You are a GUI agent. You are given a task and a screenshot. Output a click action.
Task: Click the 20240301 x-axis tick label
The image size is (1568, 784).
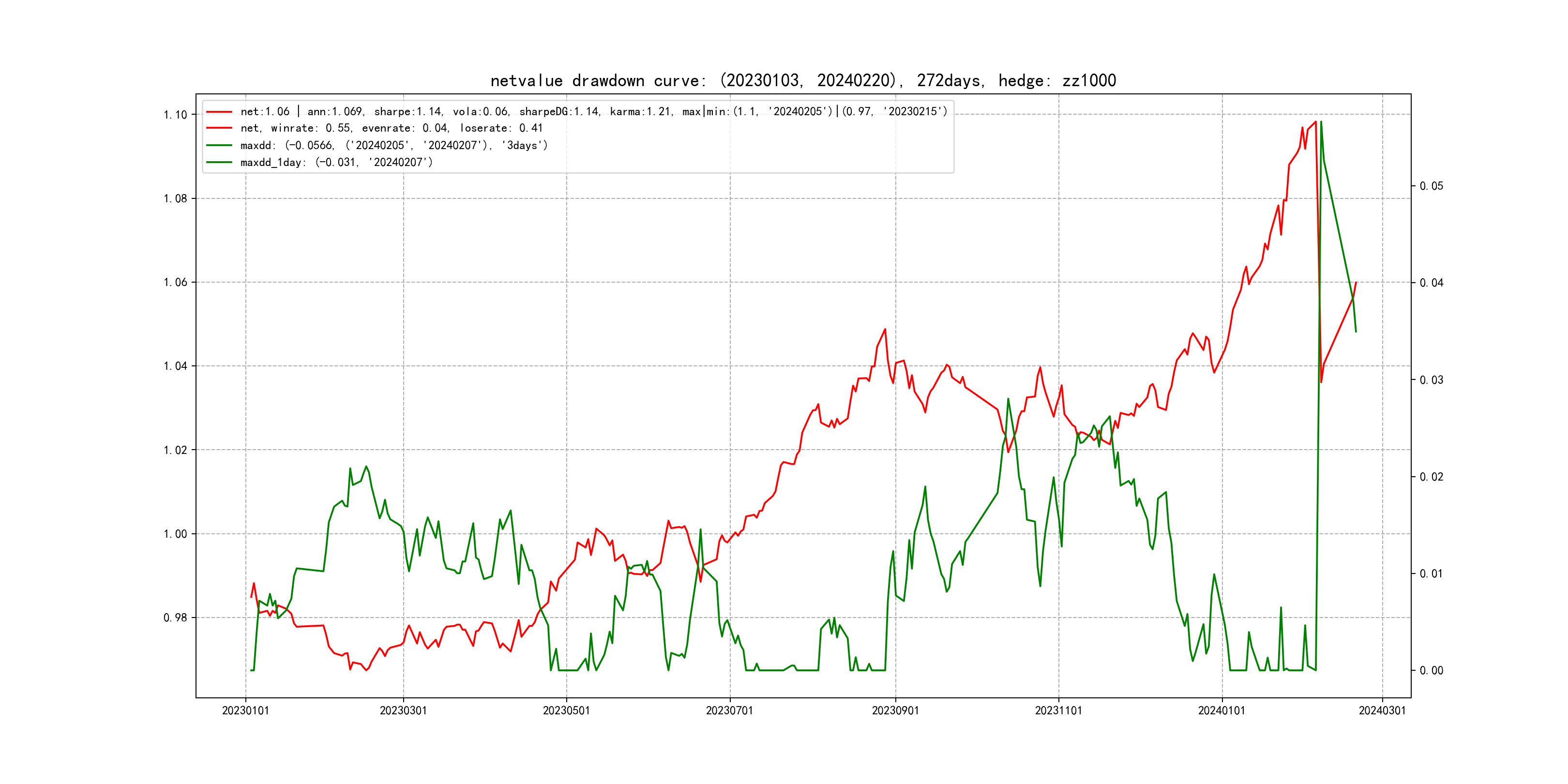(x=1382, y=711)
